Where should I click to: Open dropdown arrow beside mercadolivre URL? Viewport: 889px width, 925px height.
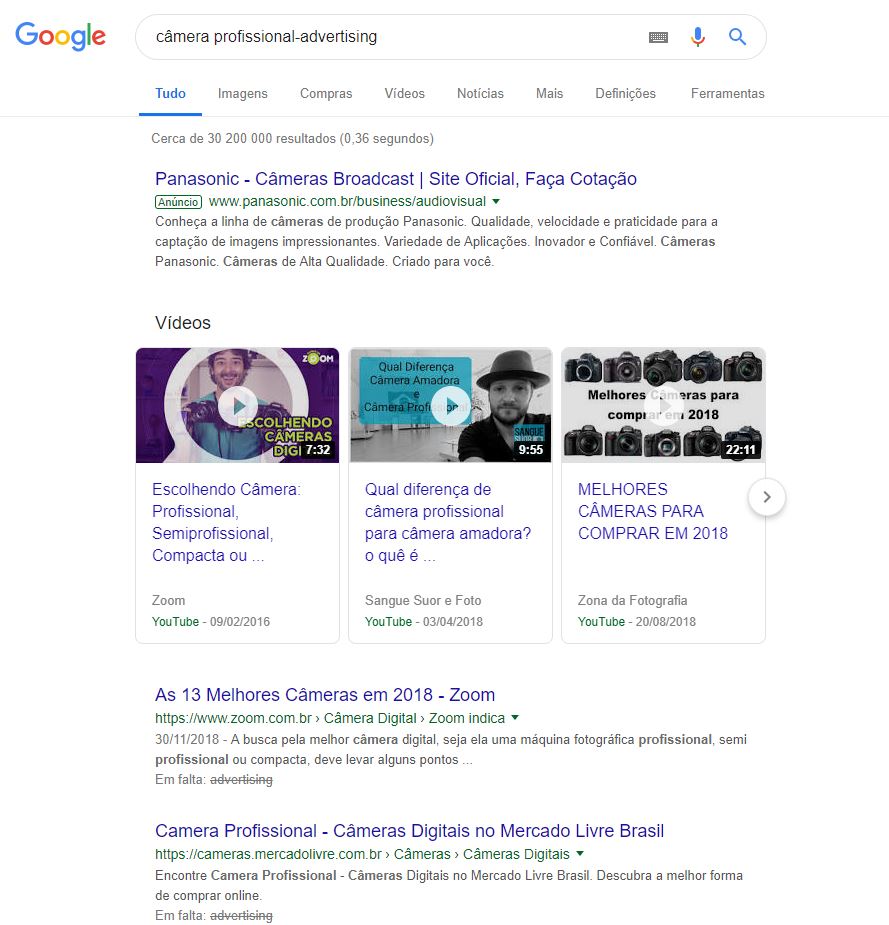pos(580,854)
